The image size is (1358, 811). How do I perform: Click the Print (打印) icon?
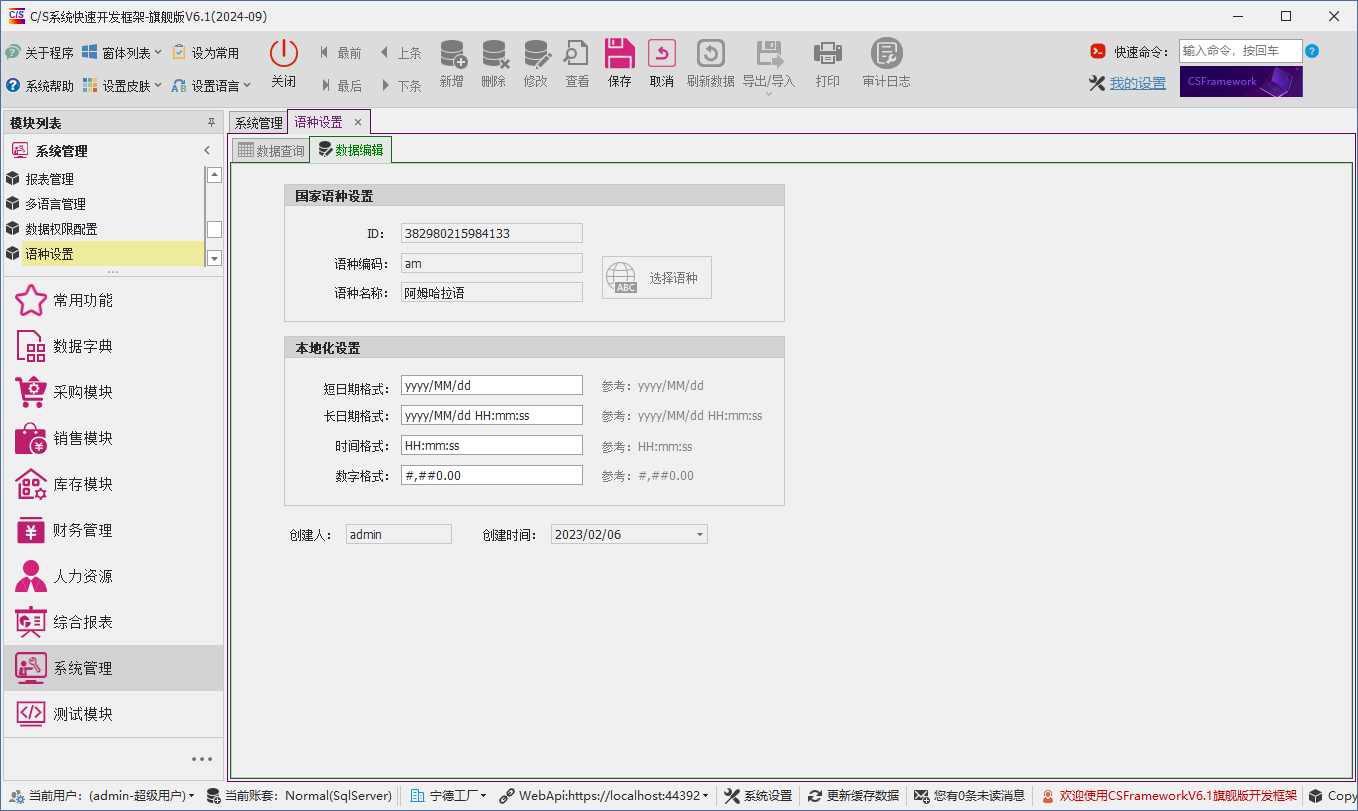click(828, 54)
